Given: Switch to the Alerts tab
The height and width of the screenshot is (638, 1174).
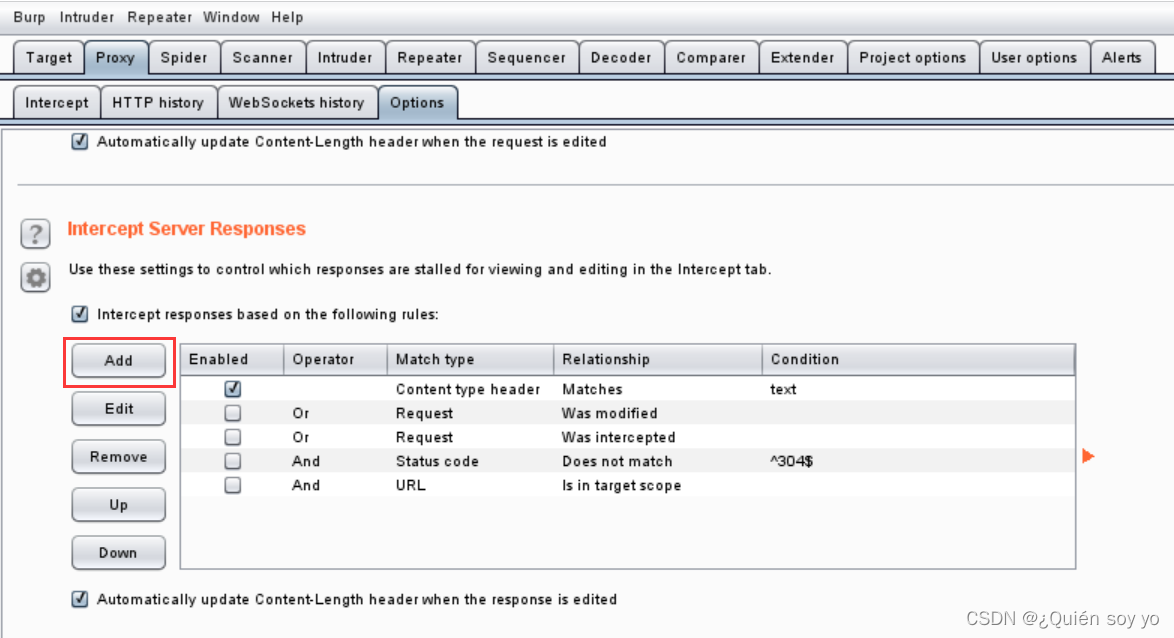Looking at the screenshot, I should point(1122,58).
